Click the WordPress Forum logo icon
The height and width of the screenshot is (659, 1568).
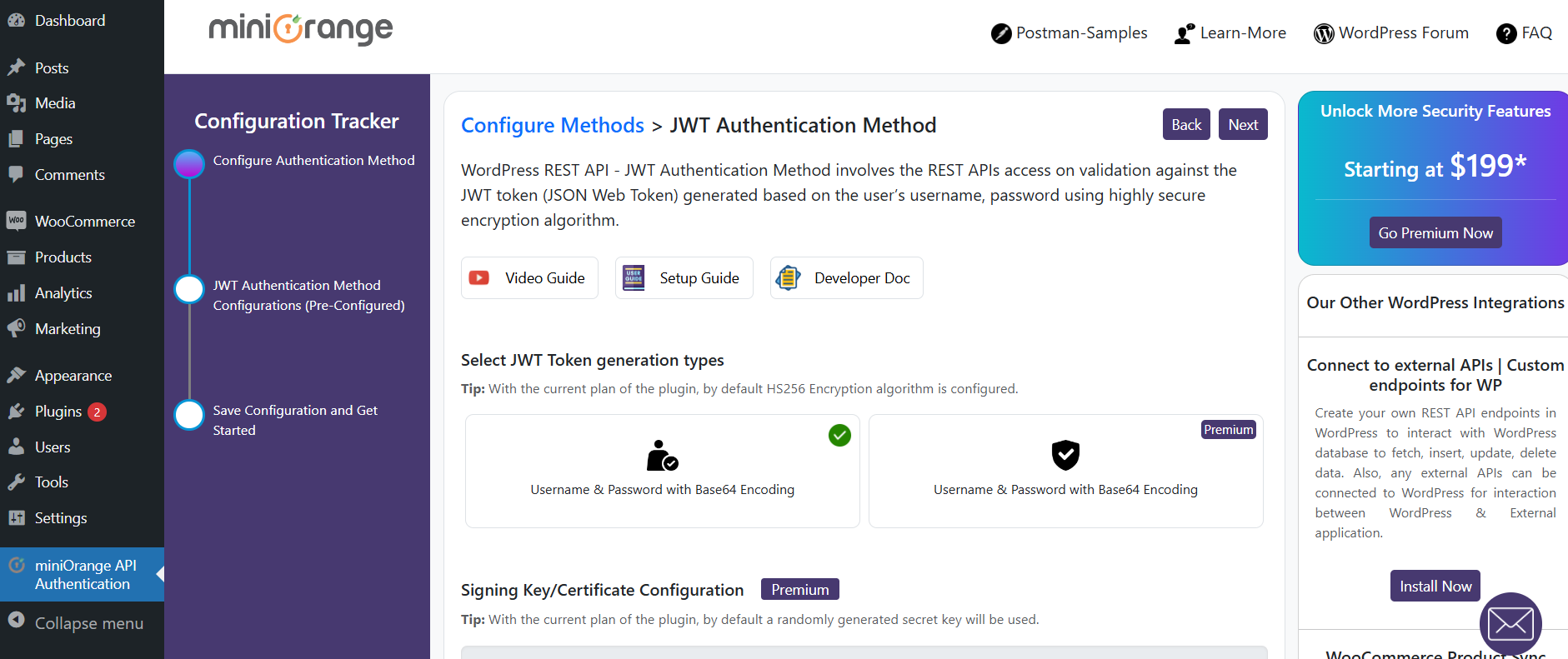[1324, 34]
